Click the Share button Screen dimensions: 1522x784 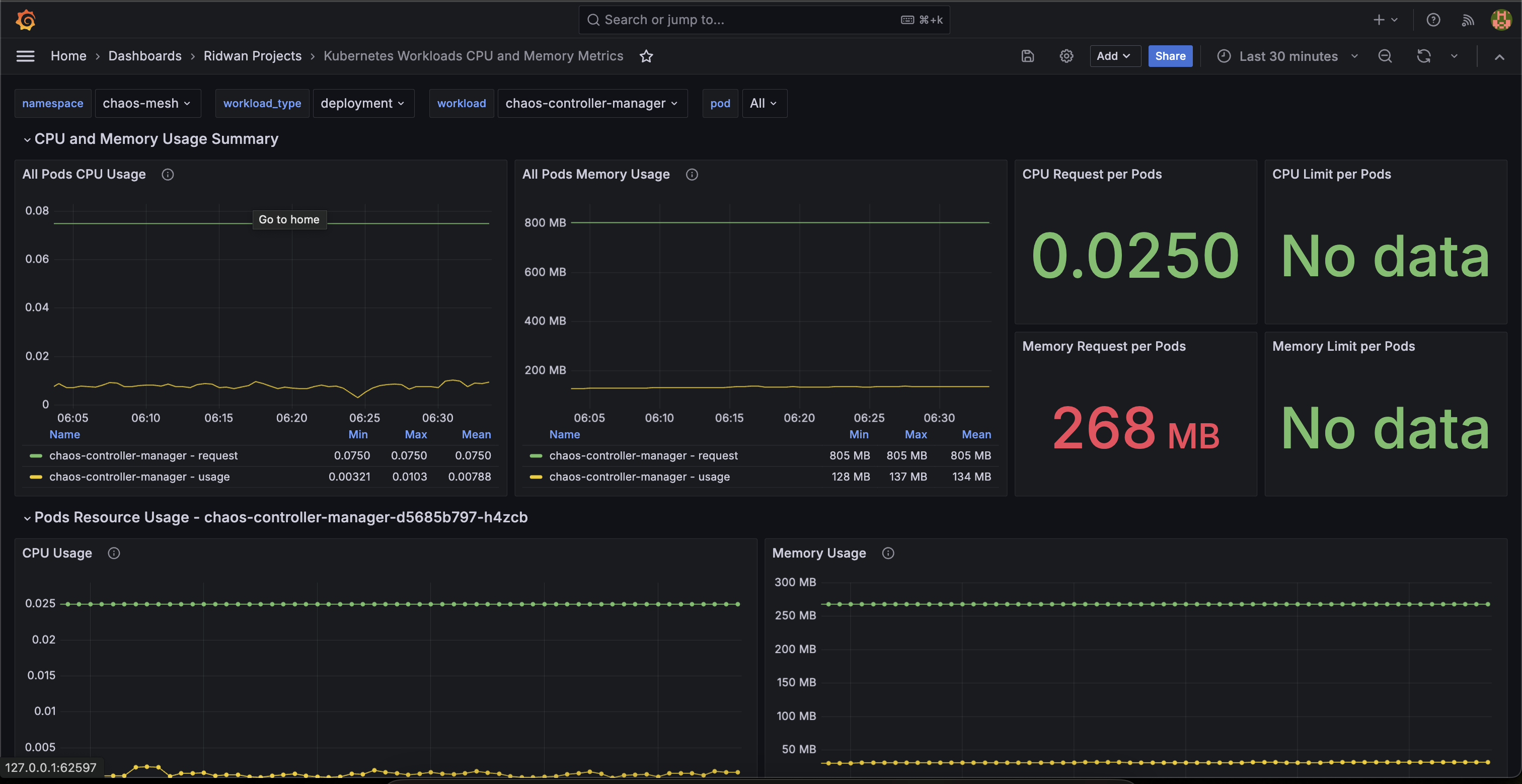[x=1170, y=56]
